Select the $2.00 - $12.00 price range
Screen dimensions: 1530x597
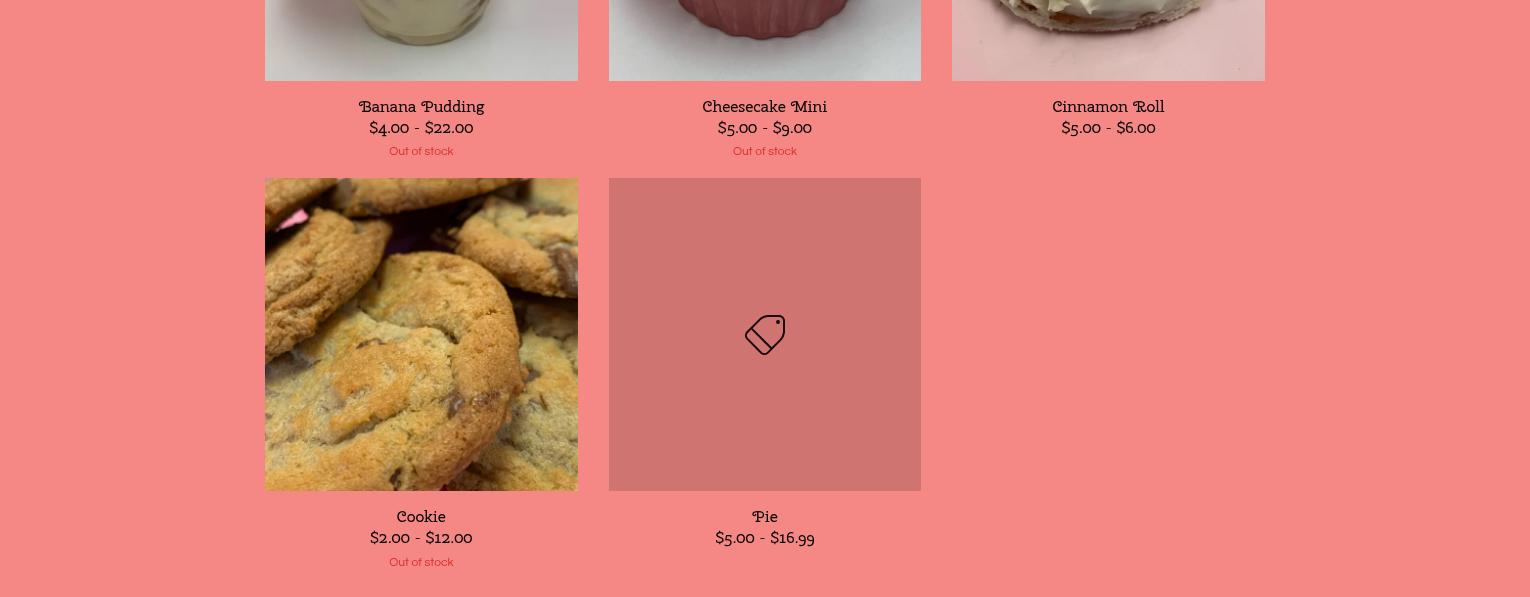(x=421, y=538)
